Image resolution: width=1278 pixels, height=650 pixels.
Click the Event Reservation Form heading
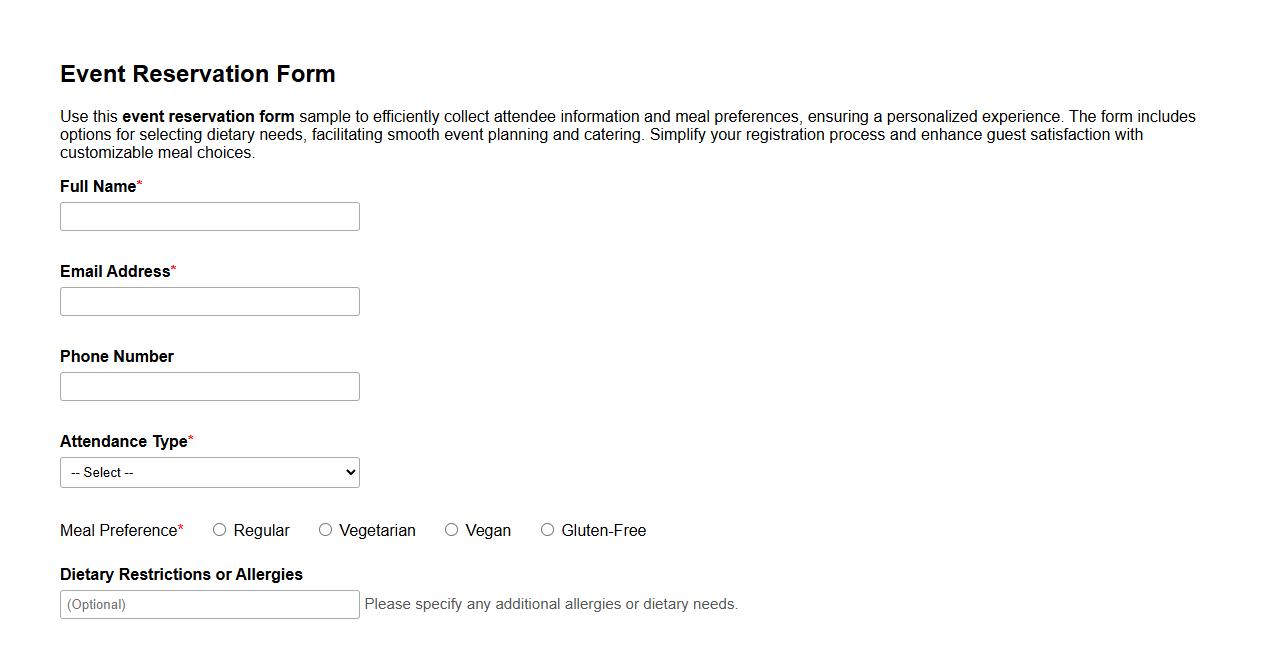pyautogui.click(x=197, y=74)
